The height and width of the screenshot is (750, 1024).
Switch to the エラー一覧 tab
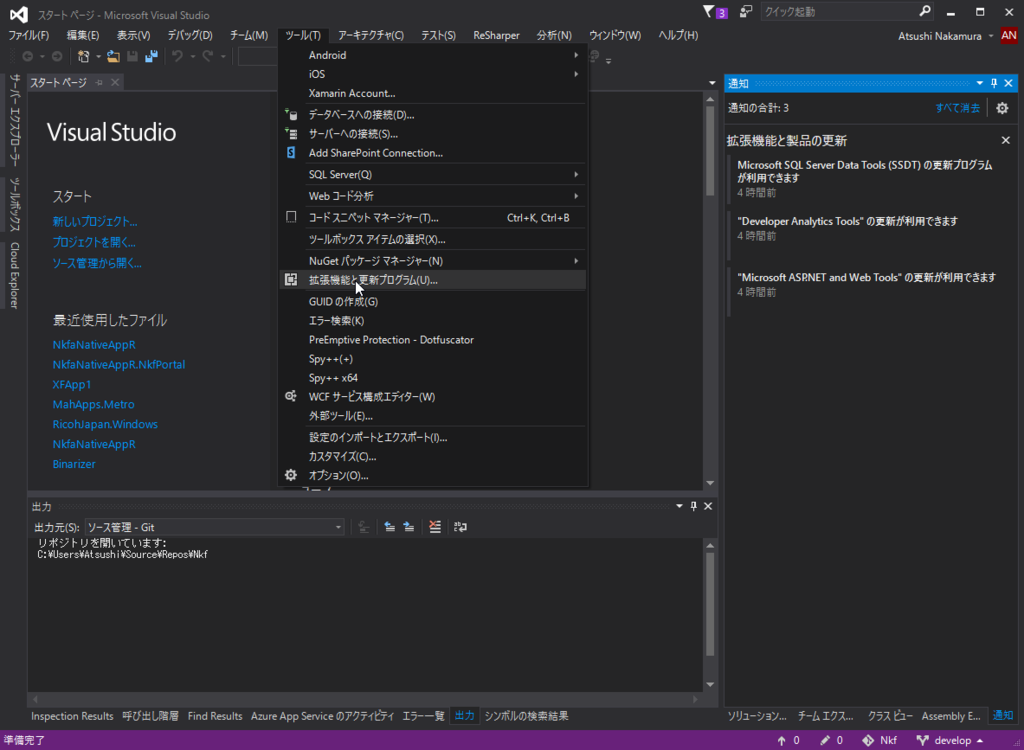[423, 716]
